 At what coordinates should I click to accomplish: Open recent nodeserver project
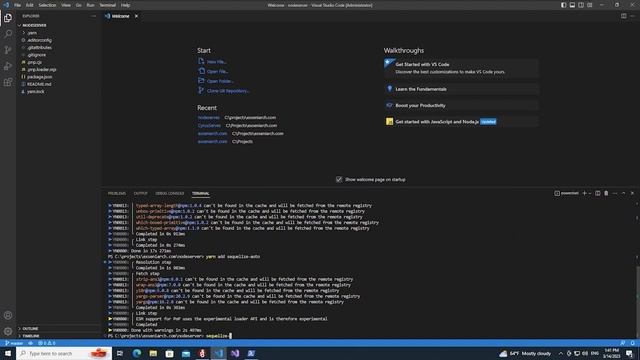coord(209,118)
